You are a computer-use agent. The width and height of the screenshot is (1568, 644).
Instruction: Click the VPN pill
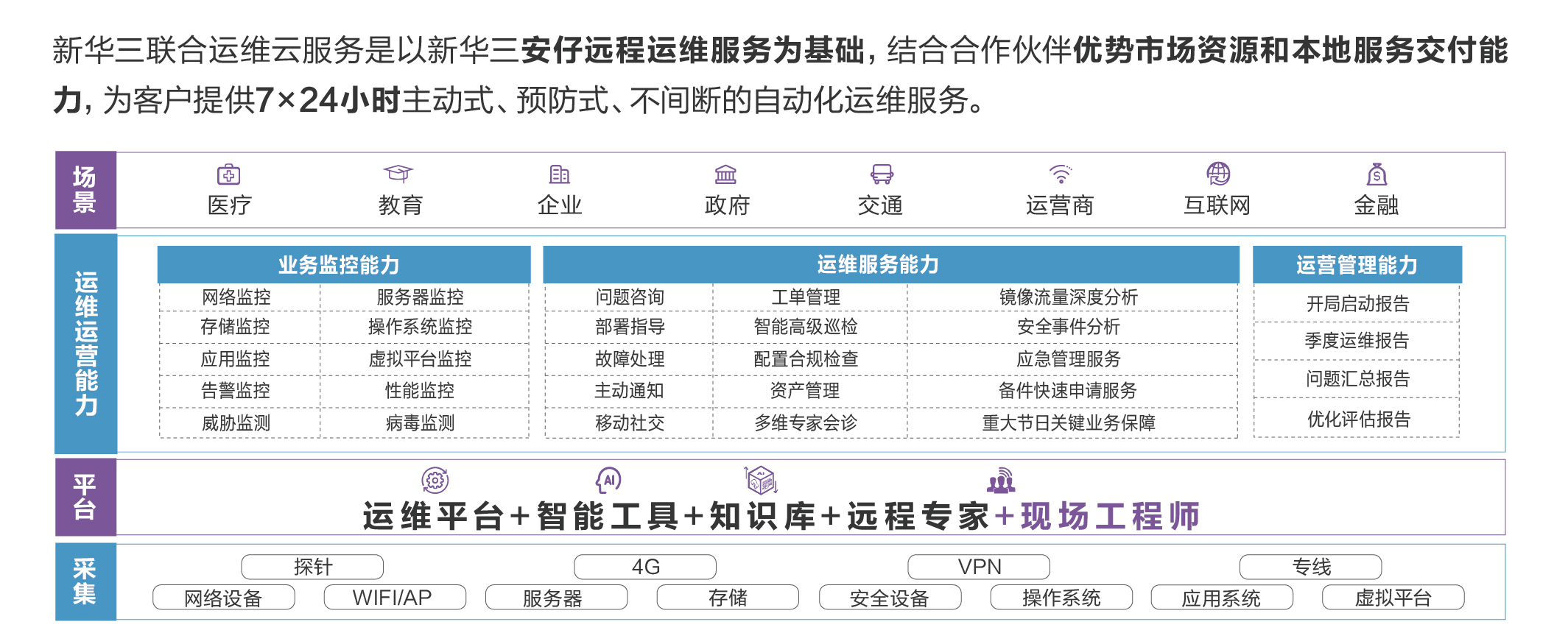[979, 567]
